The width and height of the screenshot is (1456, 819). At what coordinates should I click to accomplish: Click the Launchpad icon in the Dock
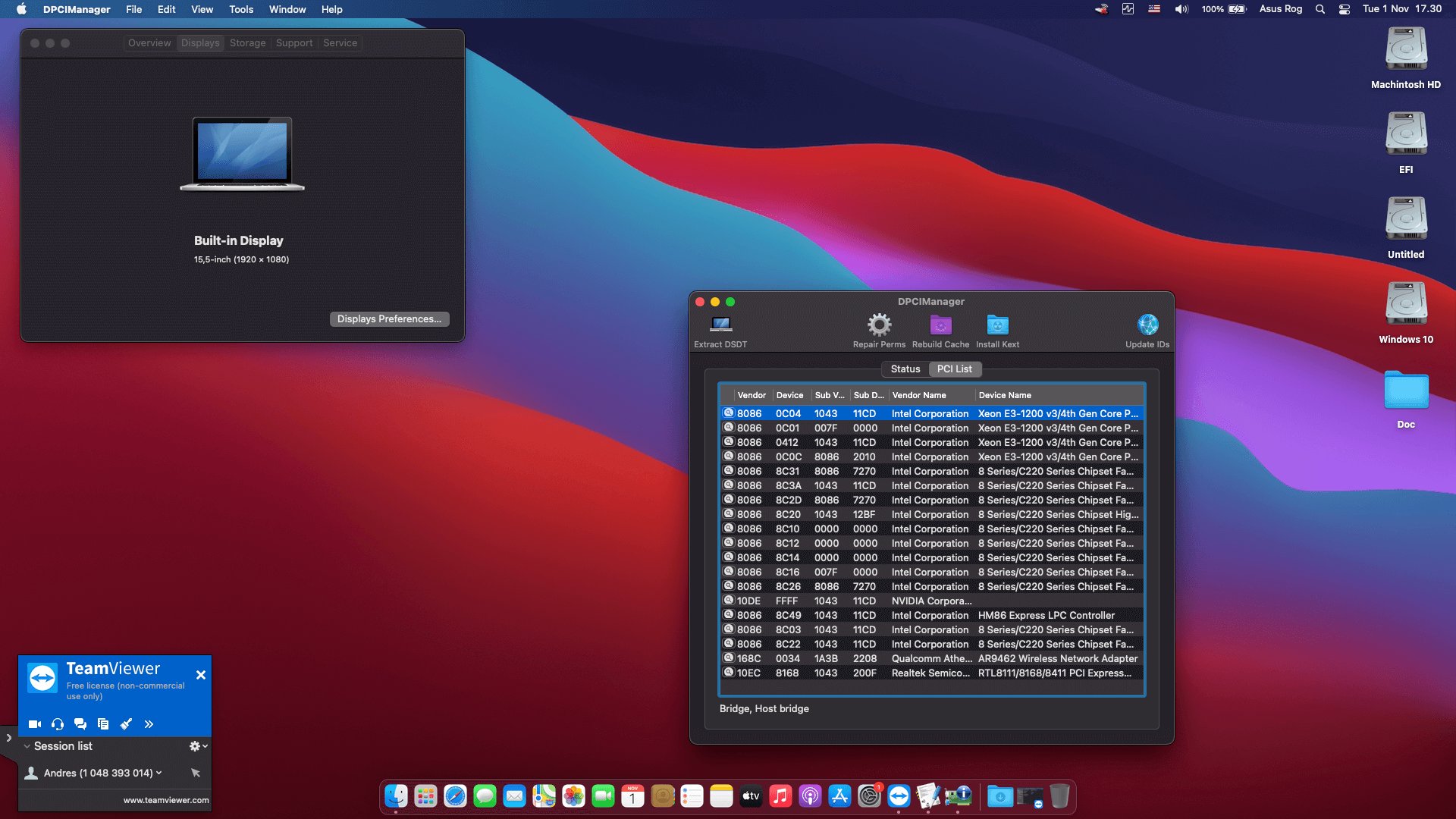tap(425, 796)
